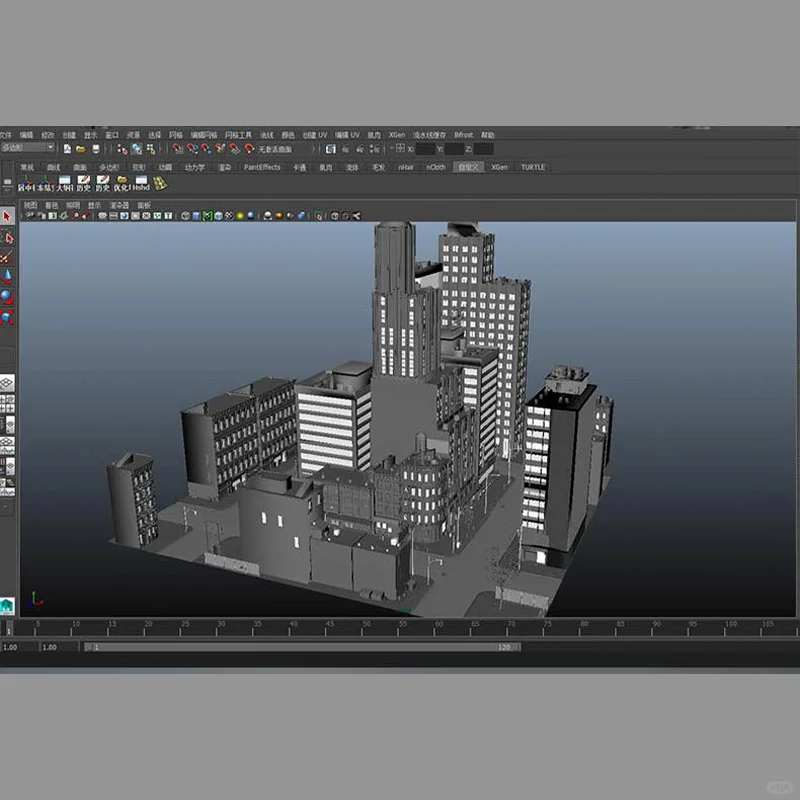800x800 pixels.
Task: Toggle textured display checker icon
Action: click(x=229, y=215)
